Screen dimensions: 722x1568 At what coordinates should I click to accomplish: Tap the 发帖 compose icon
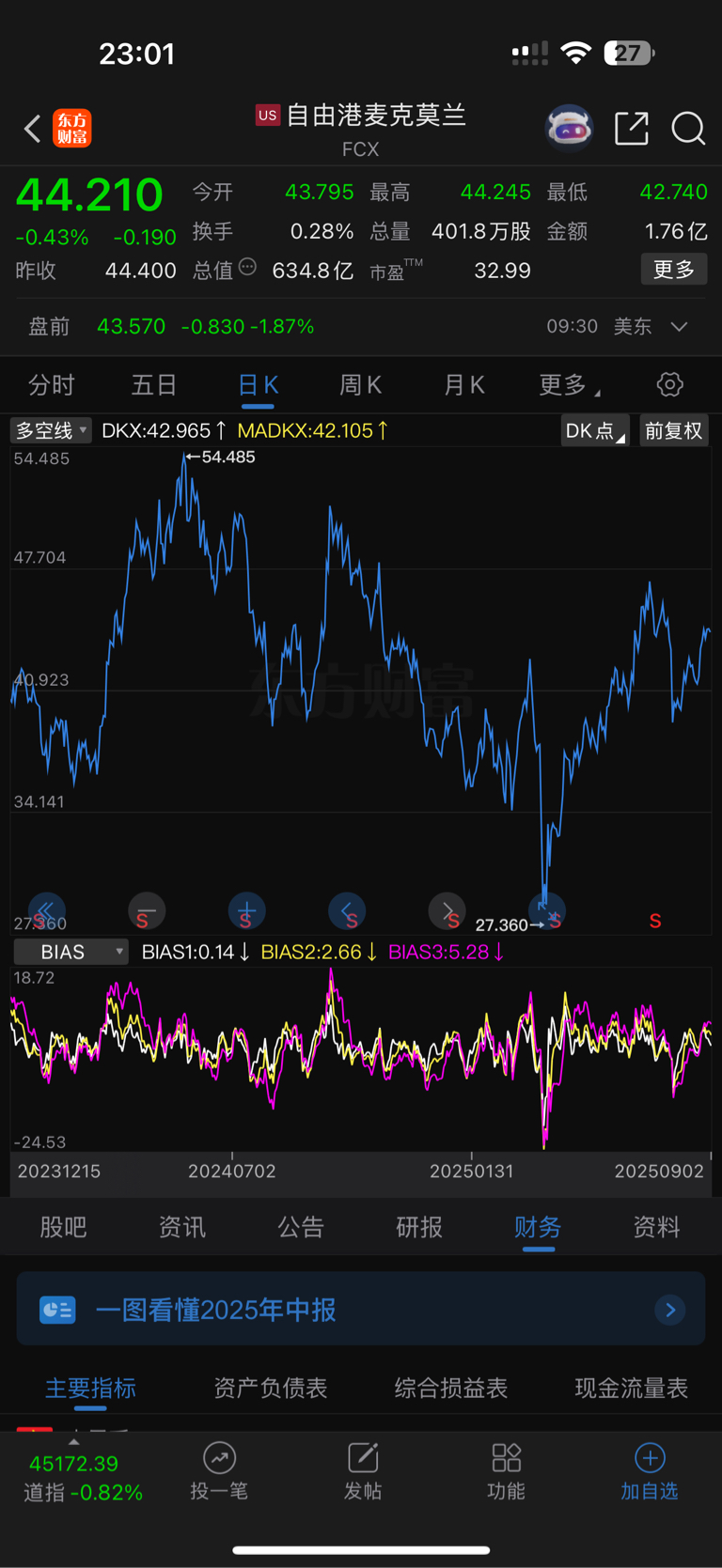pyautogui.click(x=363, y=1458)
